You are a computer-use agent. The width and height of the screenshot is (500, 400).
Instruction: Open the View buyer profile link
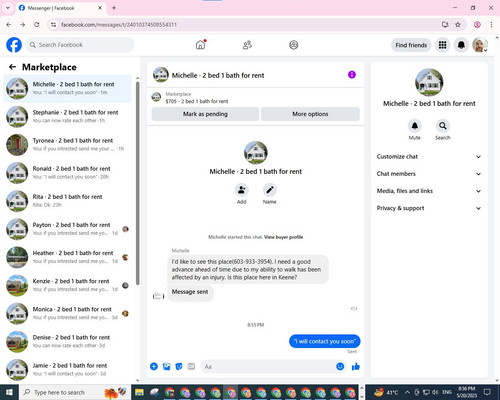pyautogui.click(x=284, y=237)
